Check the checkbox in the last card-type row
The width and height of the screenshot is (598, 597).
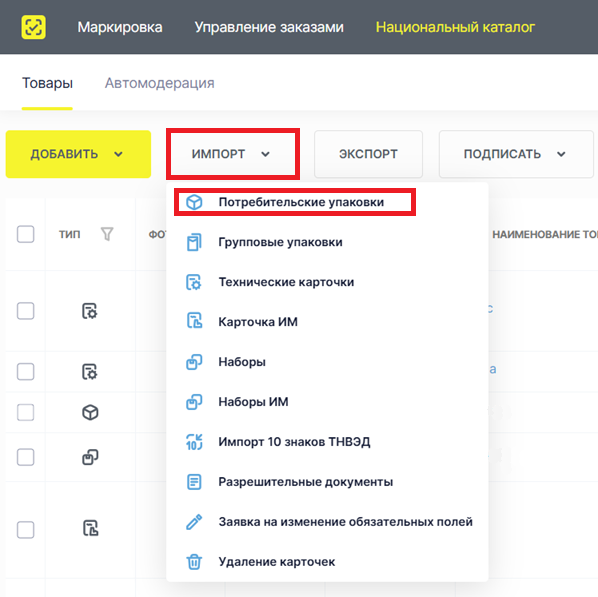[26, 529]
